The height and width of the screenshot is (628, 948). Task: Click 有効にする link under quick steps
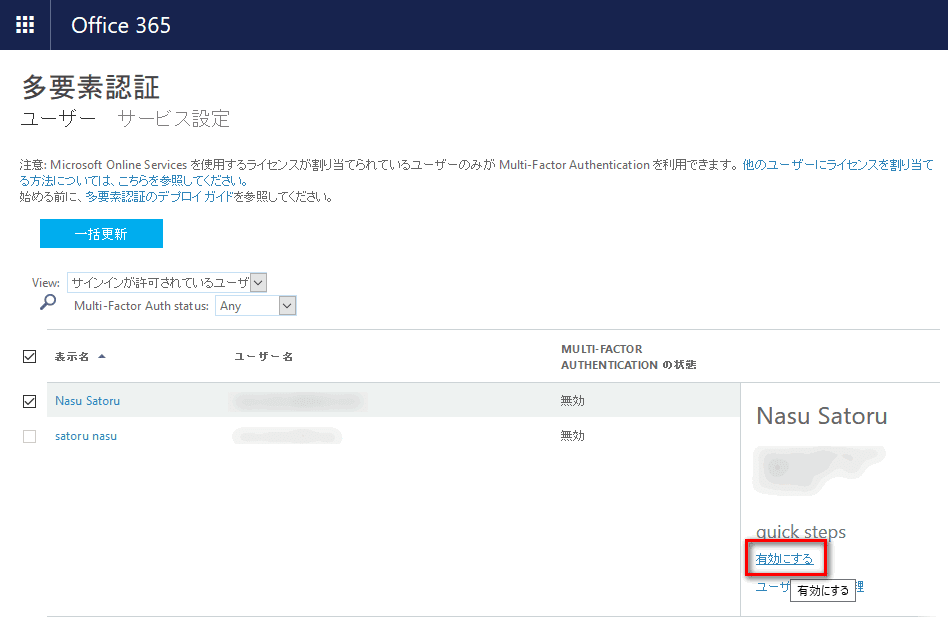coord(784,558)
